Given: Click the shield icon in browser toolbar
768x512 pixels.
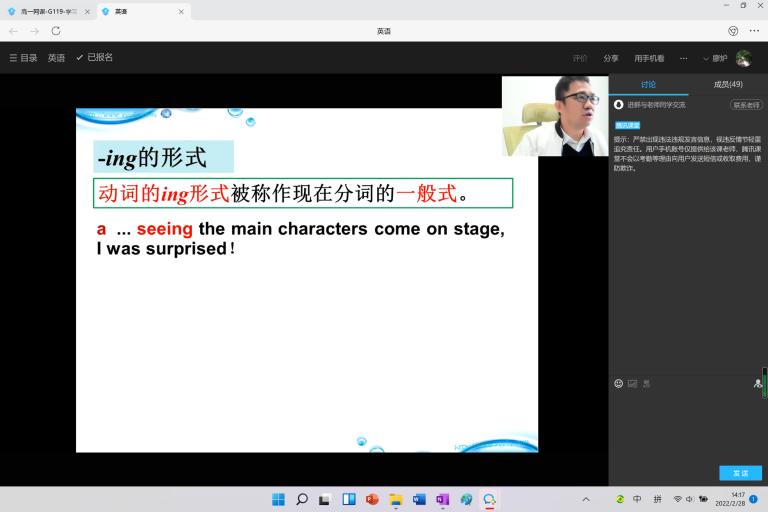Looking at the screenshot, I should pyautogui.click(x=733, y=31).
